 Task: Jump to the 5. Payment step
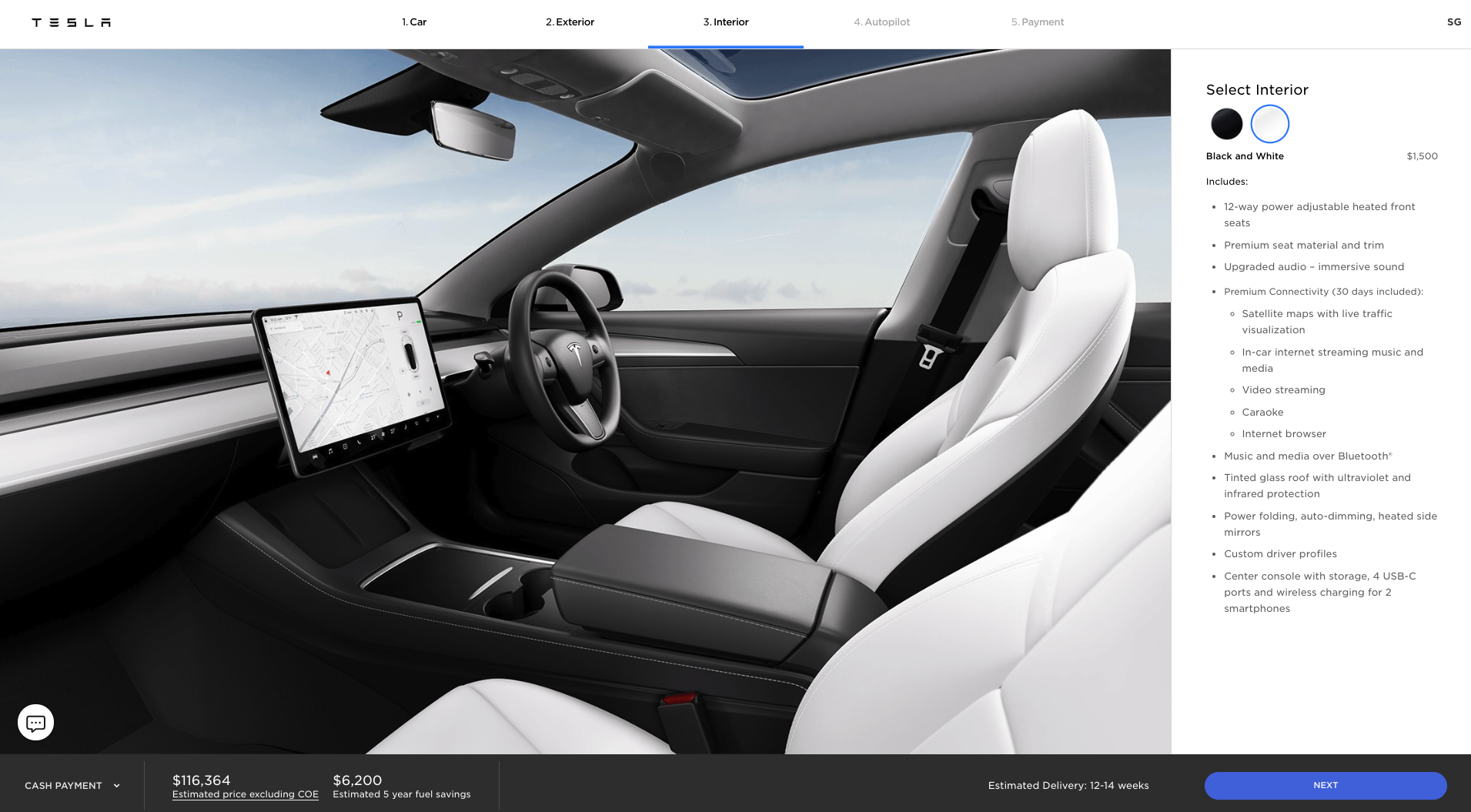tap(1037, 22)
